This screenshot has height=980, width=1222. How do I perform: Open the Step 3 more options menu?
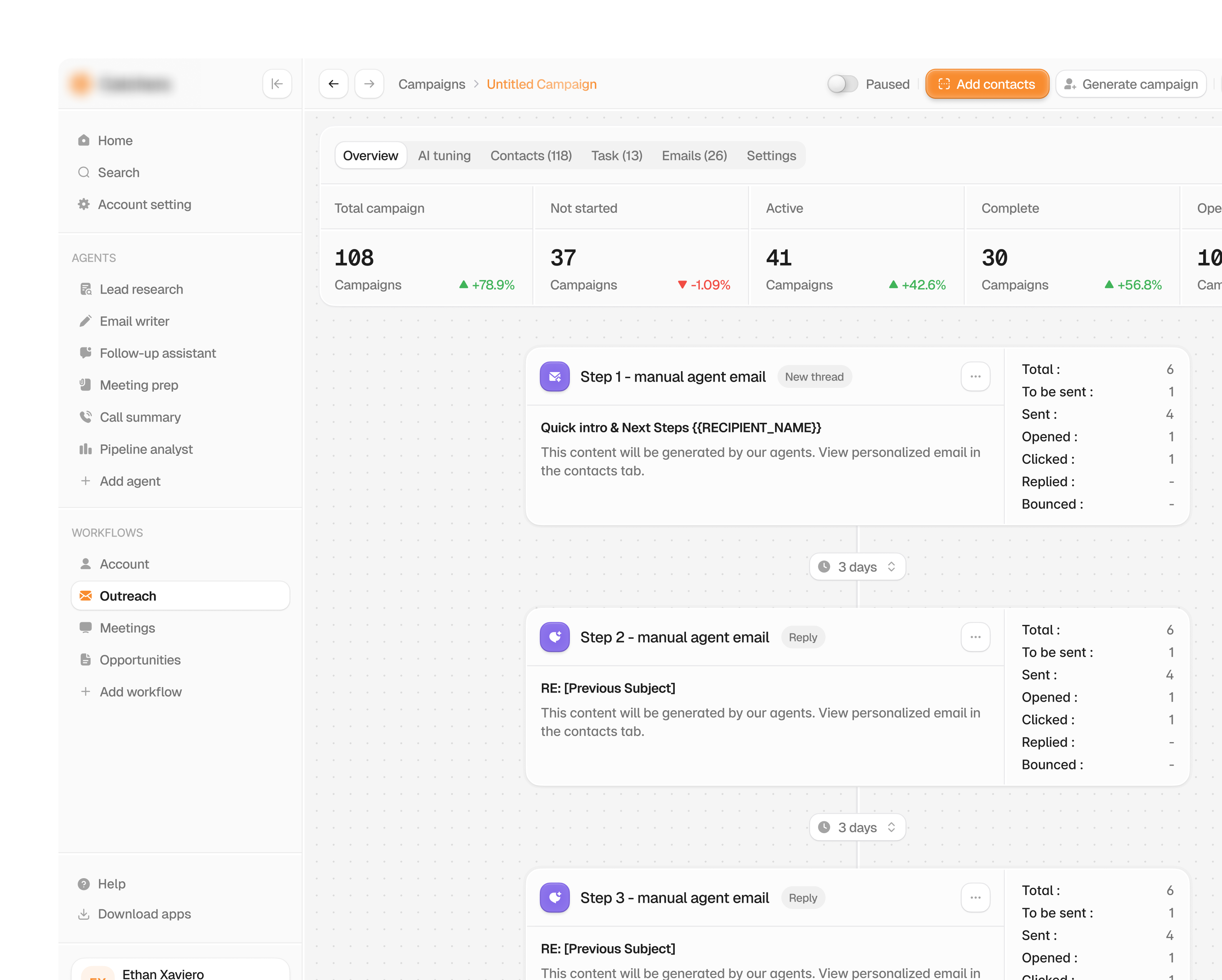pyautogui.click(x=975, y=898)
